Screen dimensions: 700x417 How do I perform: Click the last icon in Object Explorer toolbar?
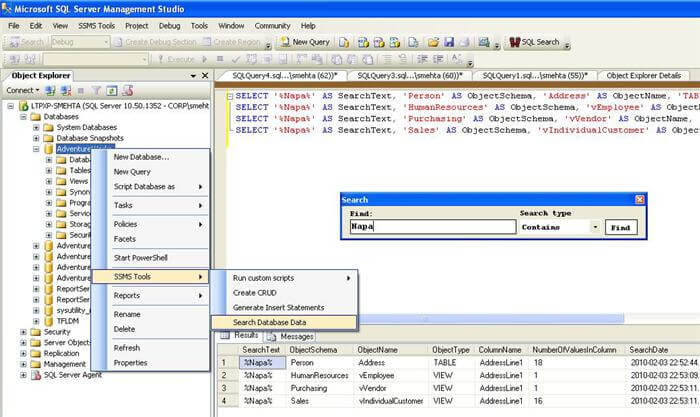128,91
